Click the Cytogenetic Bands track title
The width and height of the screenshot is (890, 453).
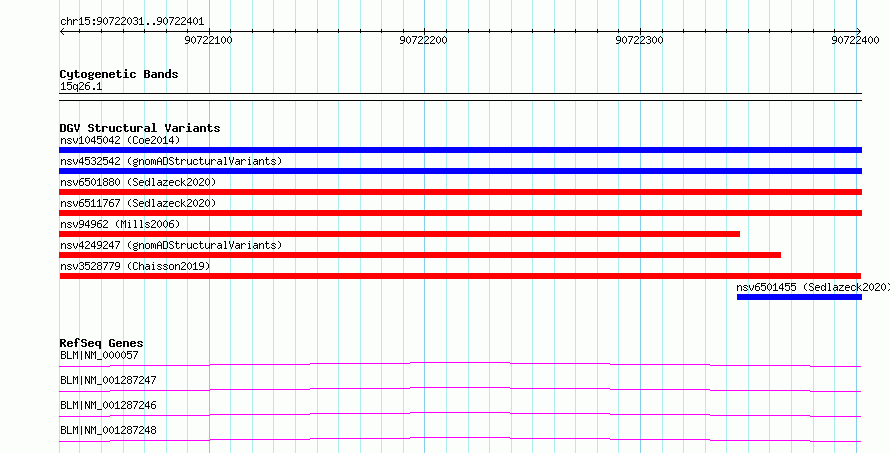(x=119, y=74)
